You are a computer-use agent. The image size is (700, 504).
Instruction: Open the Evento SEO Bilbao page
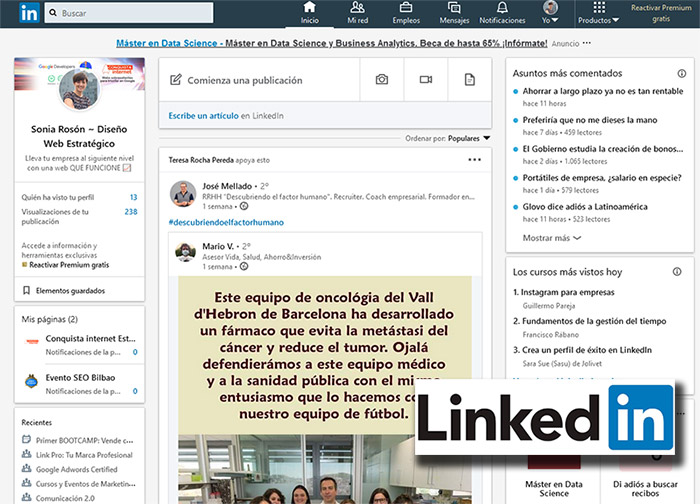[x=80, y=378]
